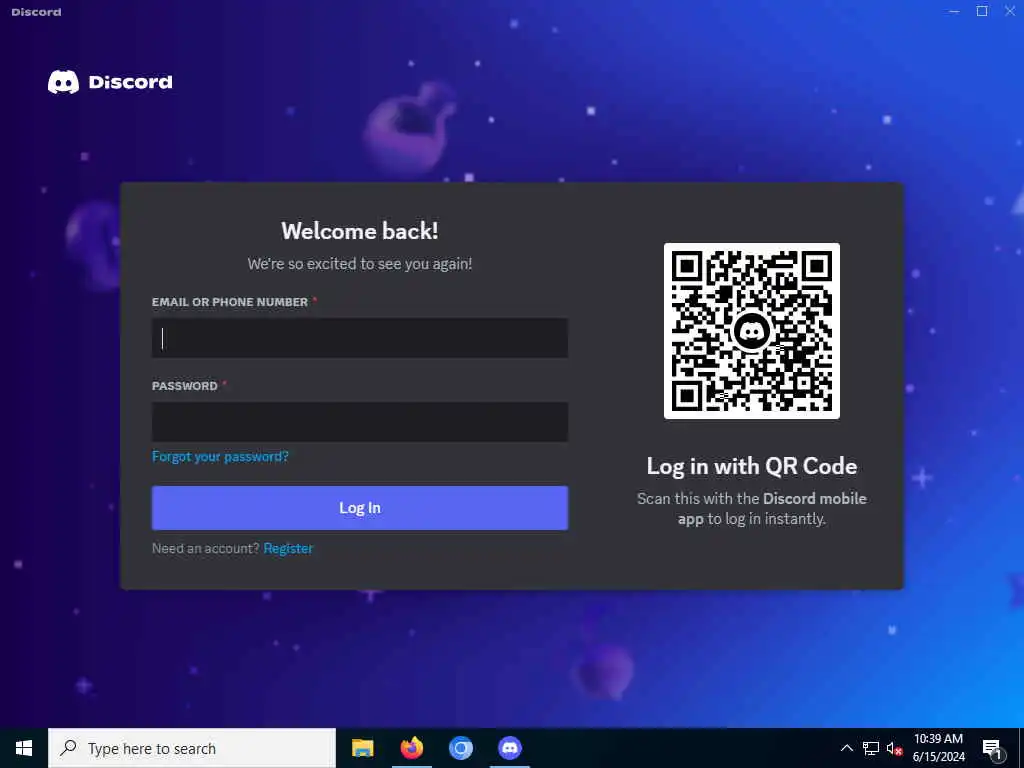Open the Forgot your password link

point(220,456)
